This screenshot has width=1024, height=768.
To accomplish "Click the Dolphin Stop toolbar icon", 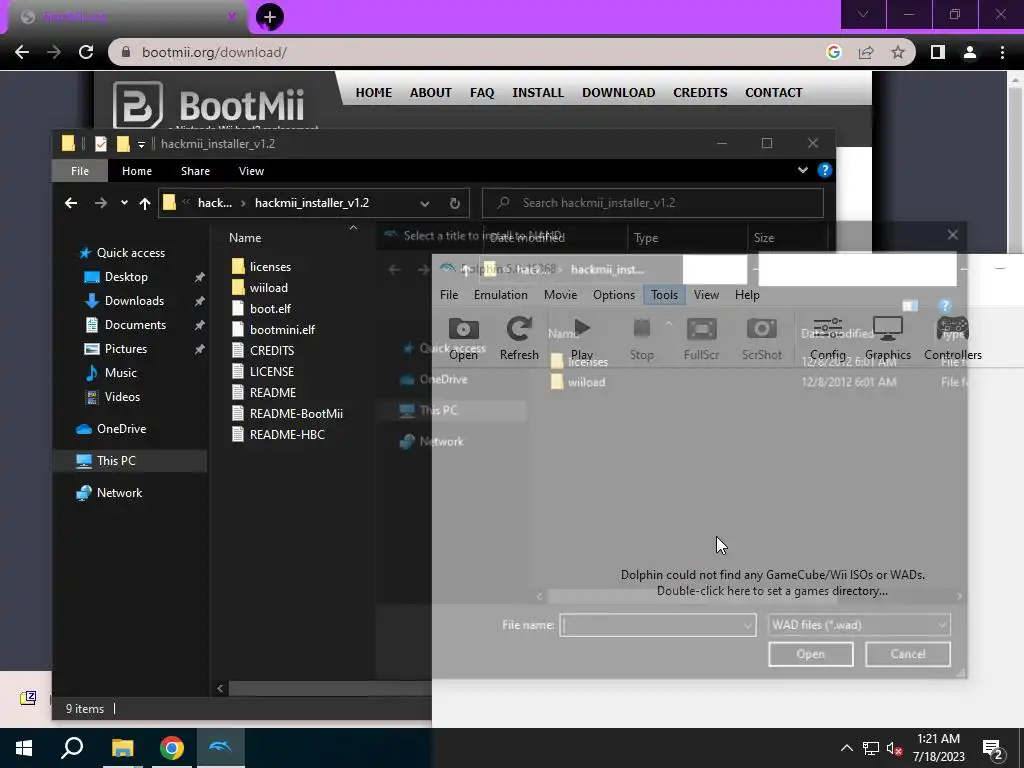I will 641,328.
